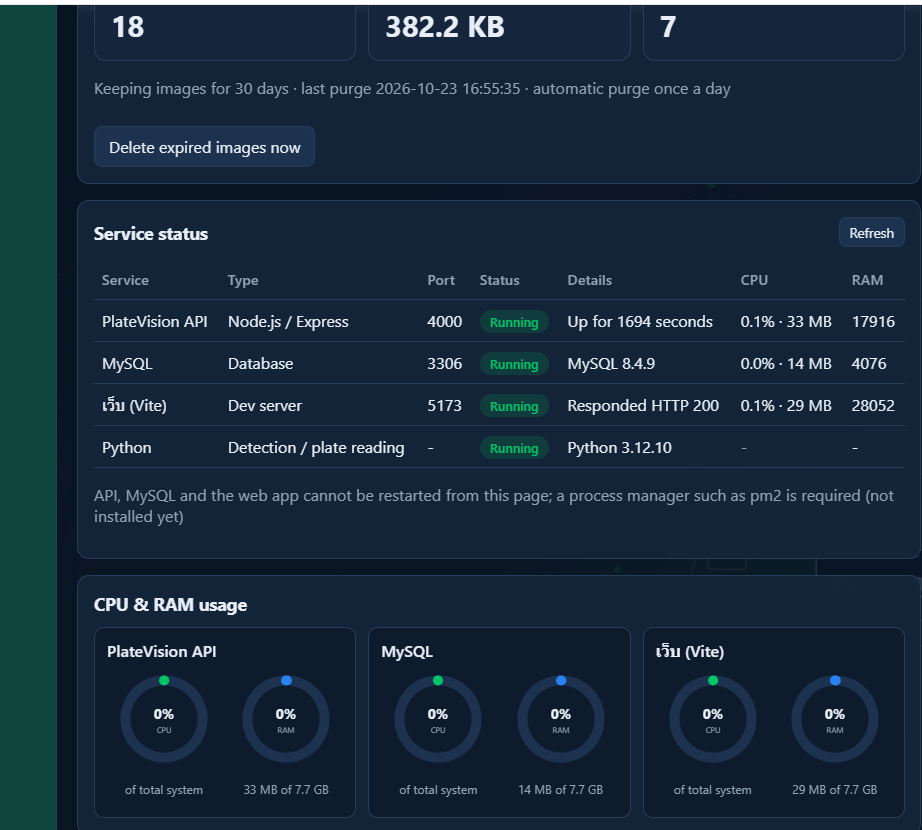Select port "4000" in the table

point(445,322)
